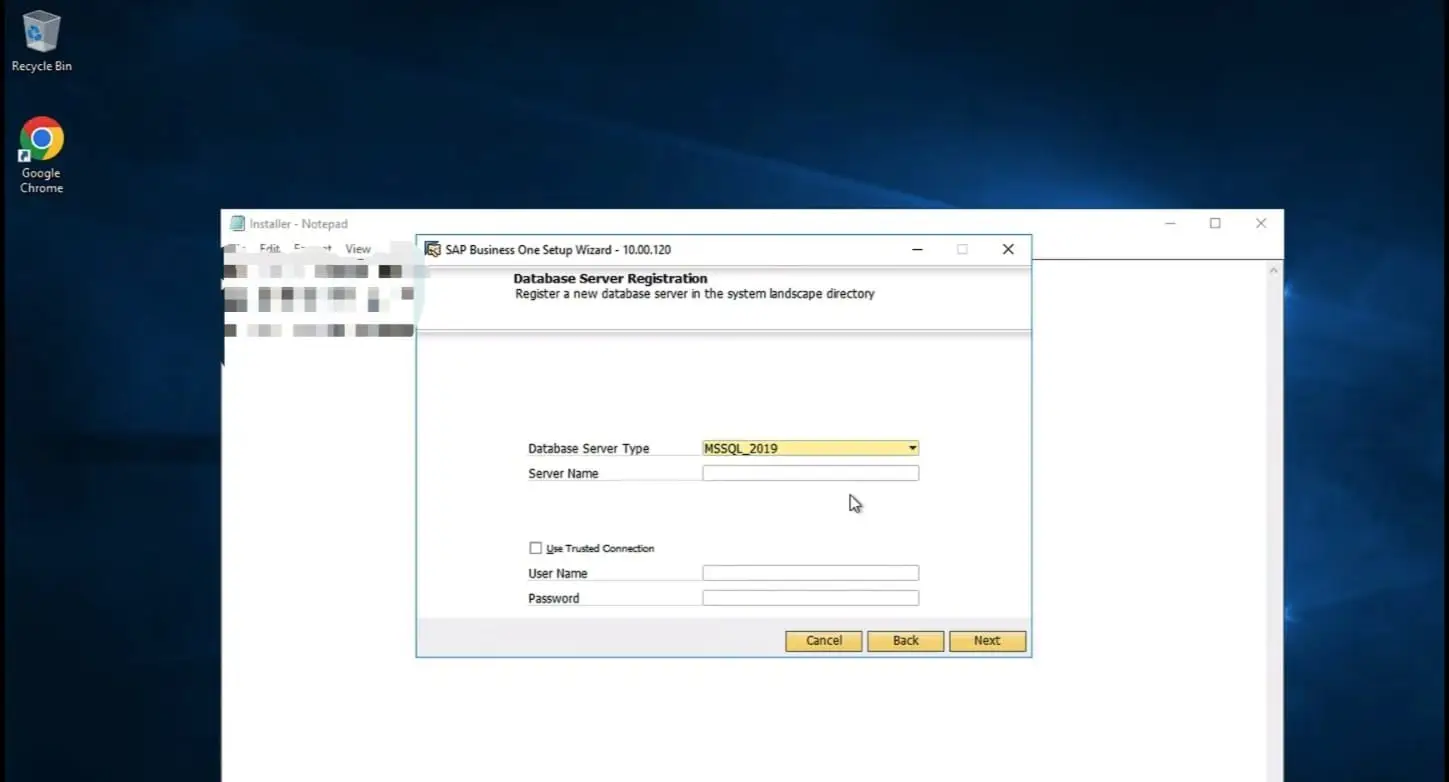Enable the Use Trusted Connection checkbox
The height and width of the screenshot is (782, 1449).
click(535, 548)
